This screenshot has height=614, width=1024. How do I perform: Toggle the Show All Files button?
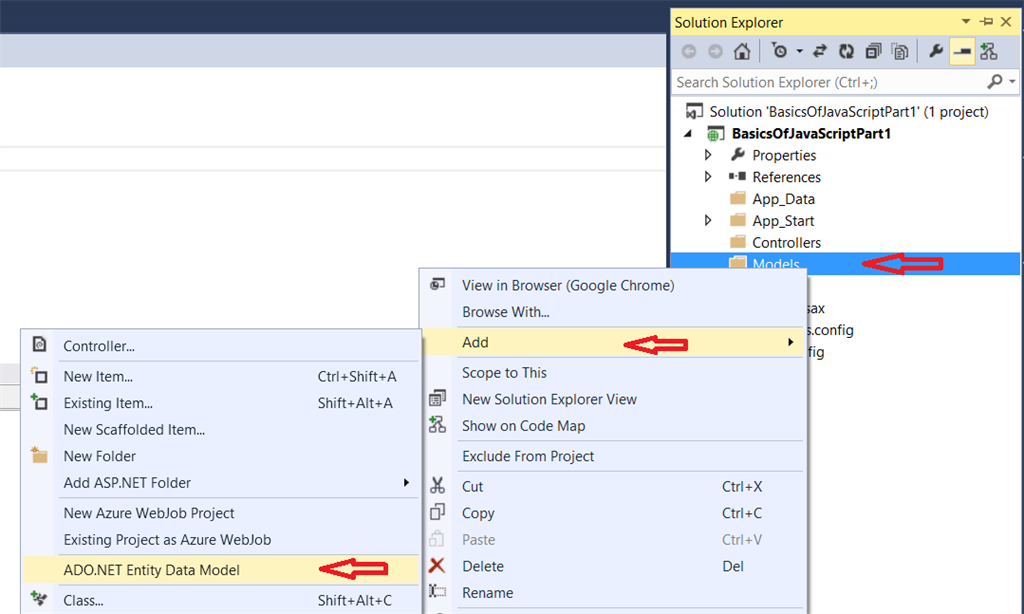click(x=899, y=51)
